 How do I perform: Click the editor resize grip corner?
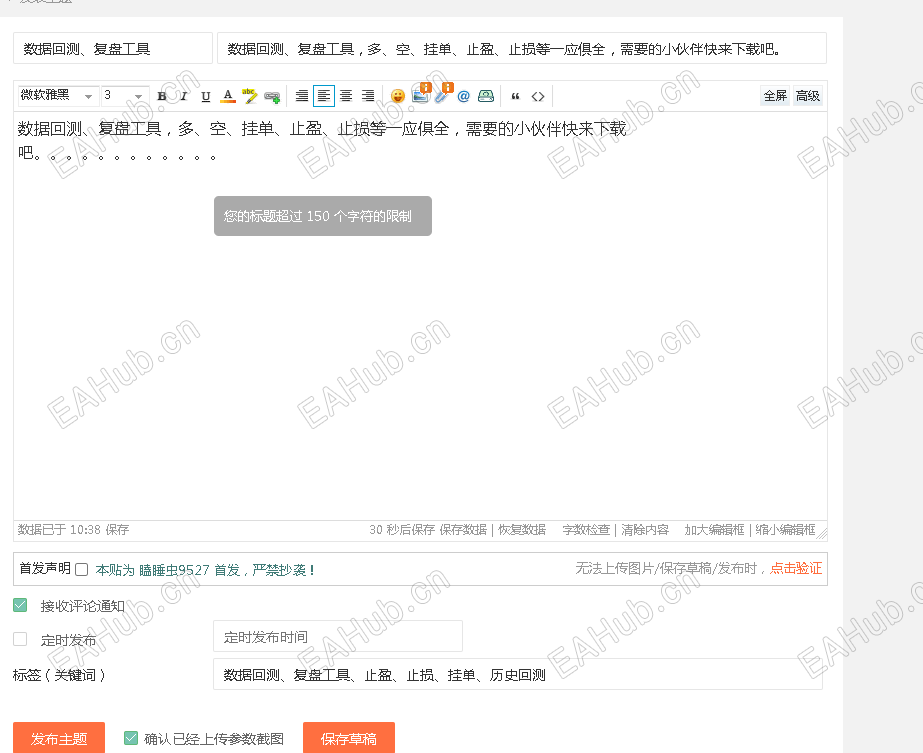click(x=822, y=533)
